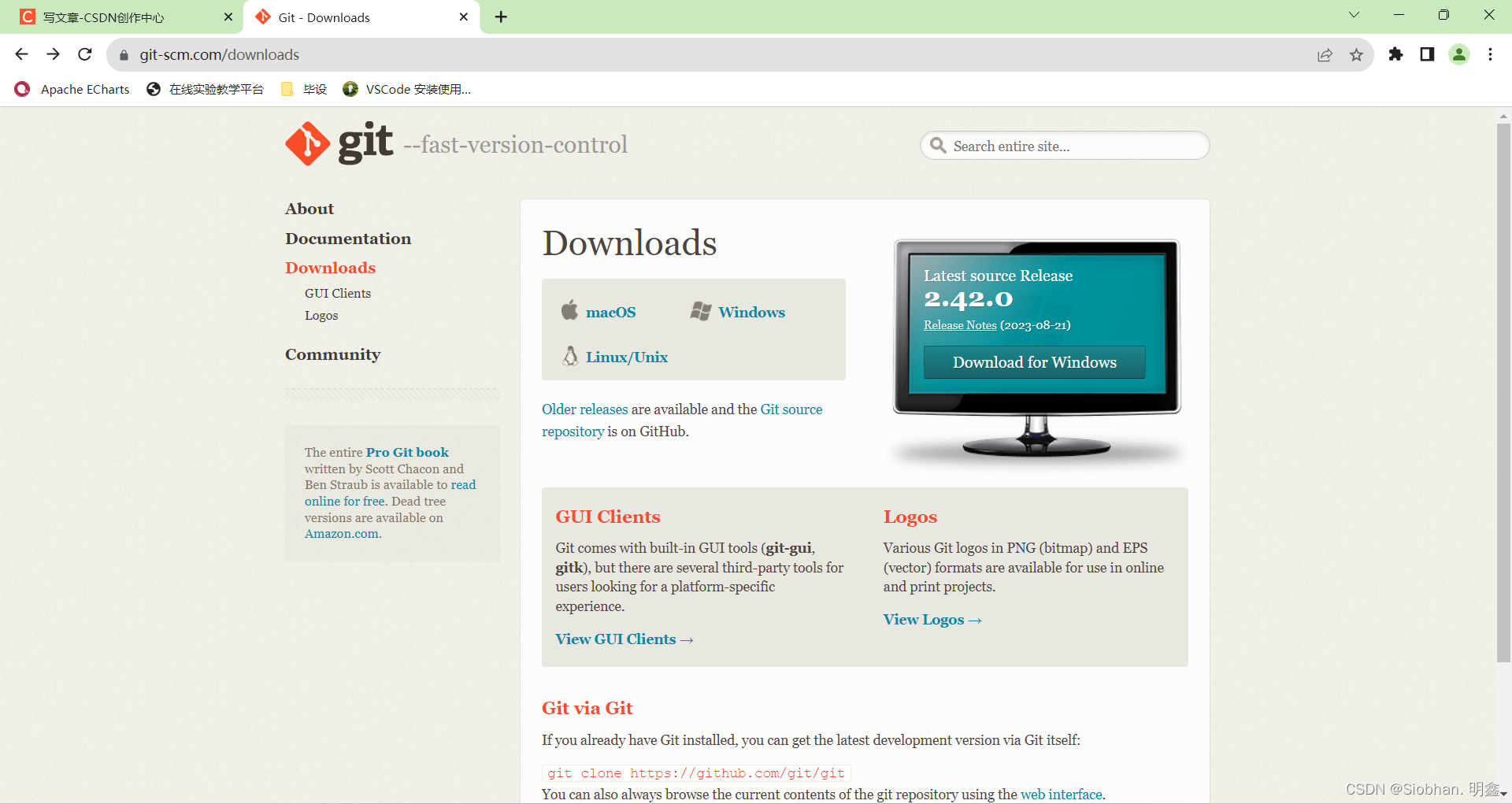This screenshot has height=804, width=1512.
Task: Click the Linux penguin icon
Action: [570, 356]
